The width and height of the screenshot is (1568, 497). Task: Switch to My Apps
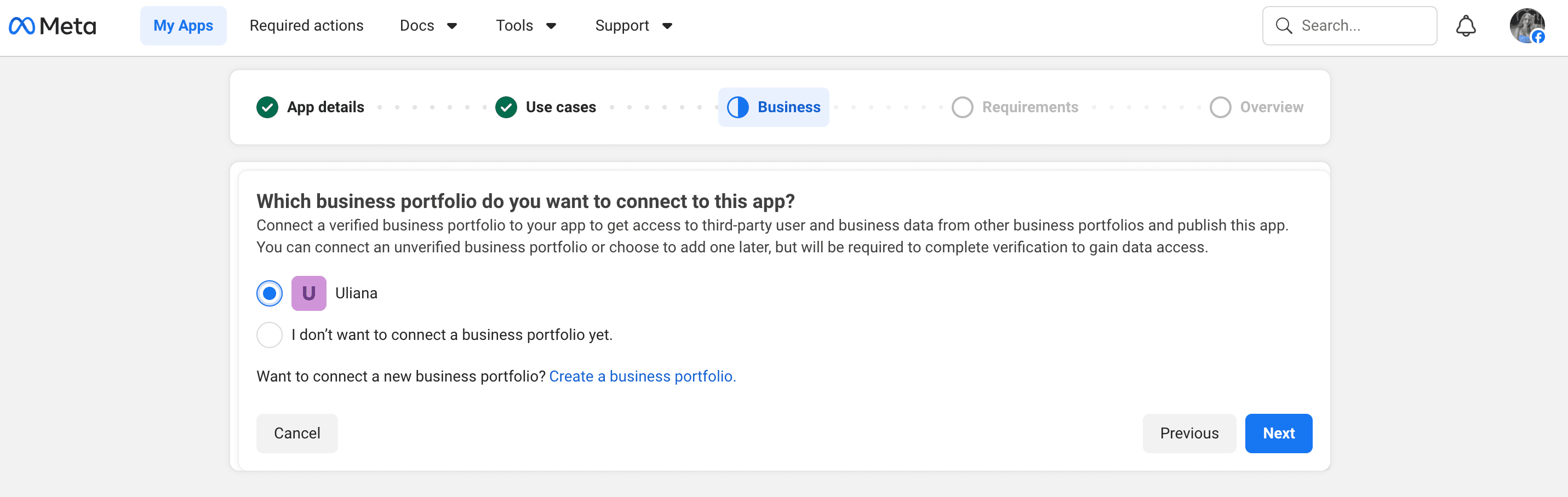click(x=183, y=26)
